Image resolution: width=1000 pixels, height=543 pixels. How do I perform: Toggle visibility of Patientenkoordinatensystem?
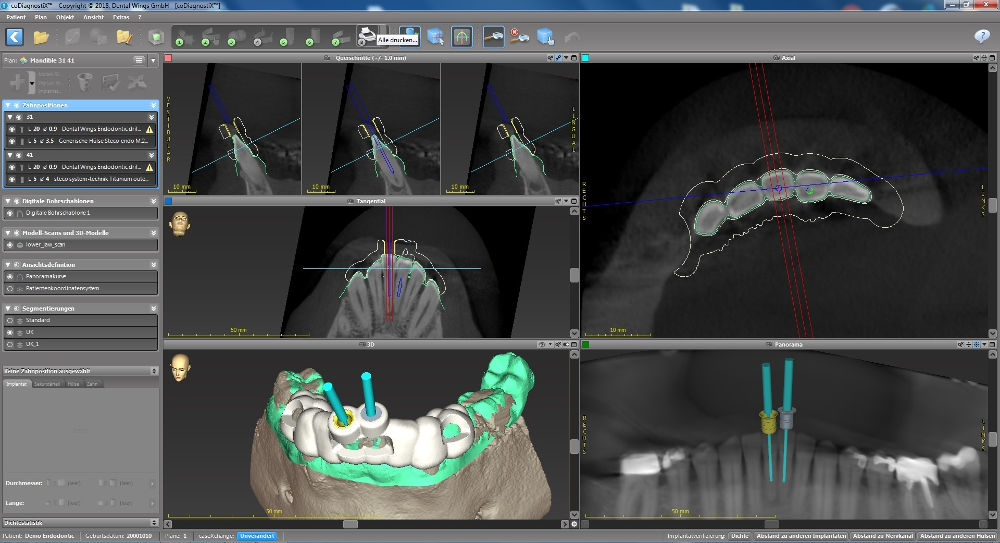tap(11, 288)
